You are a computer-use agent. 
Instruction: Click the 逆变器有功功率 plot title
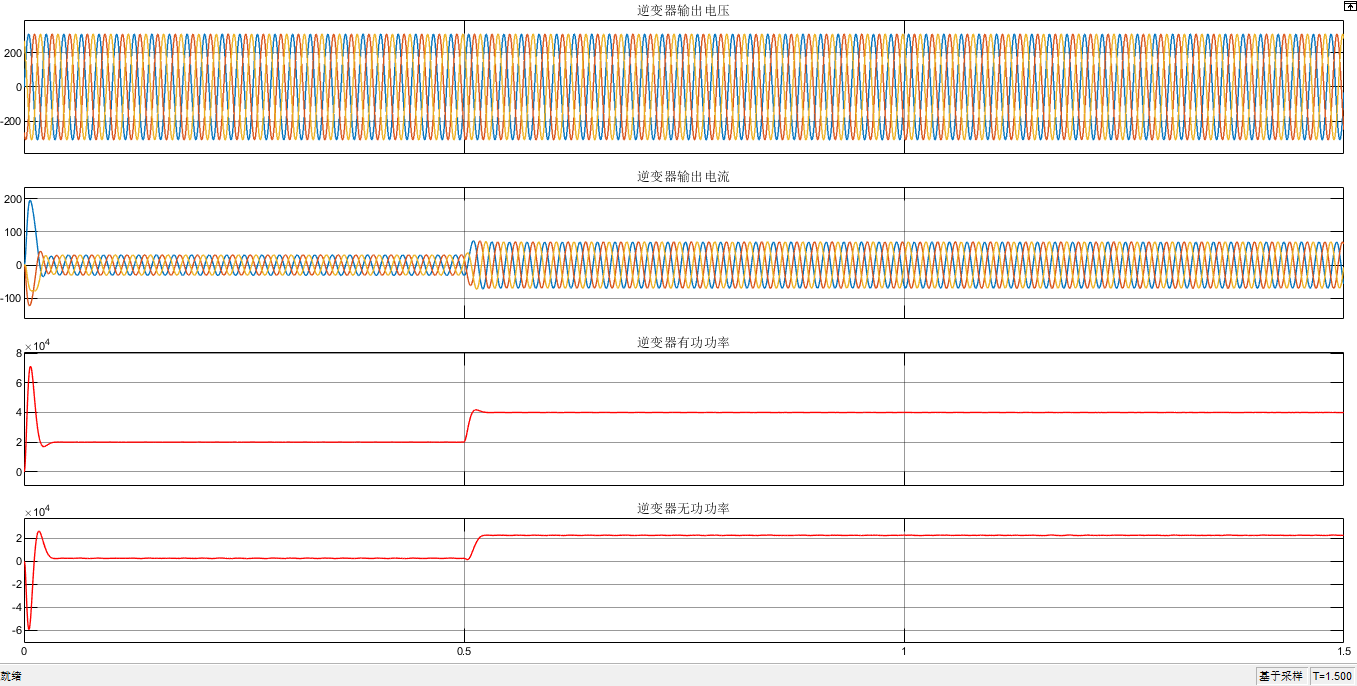pyautogui.click(x=683, y=342)
